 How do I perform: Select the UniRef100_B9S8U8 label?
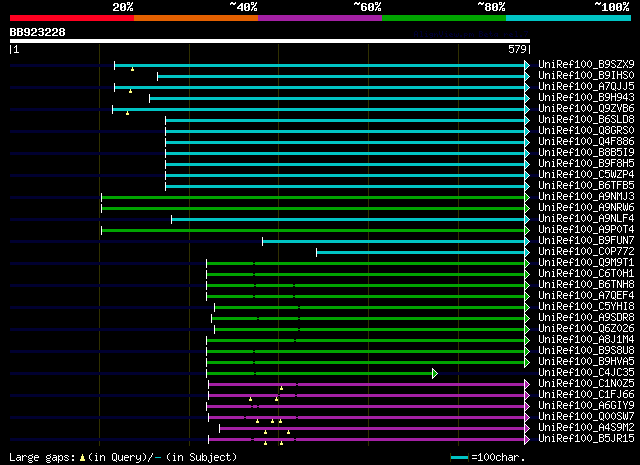(586, 351)
